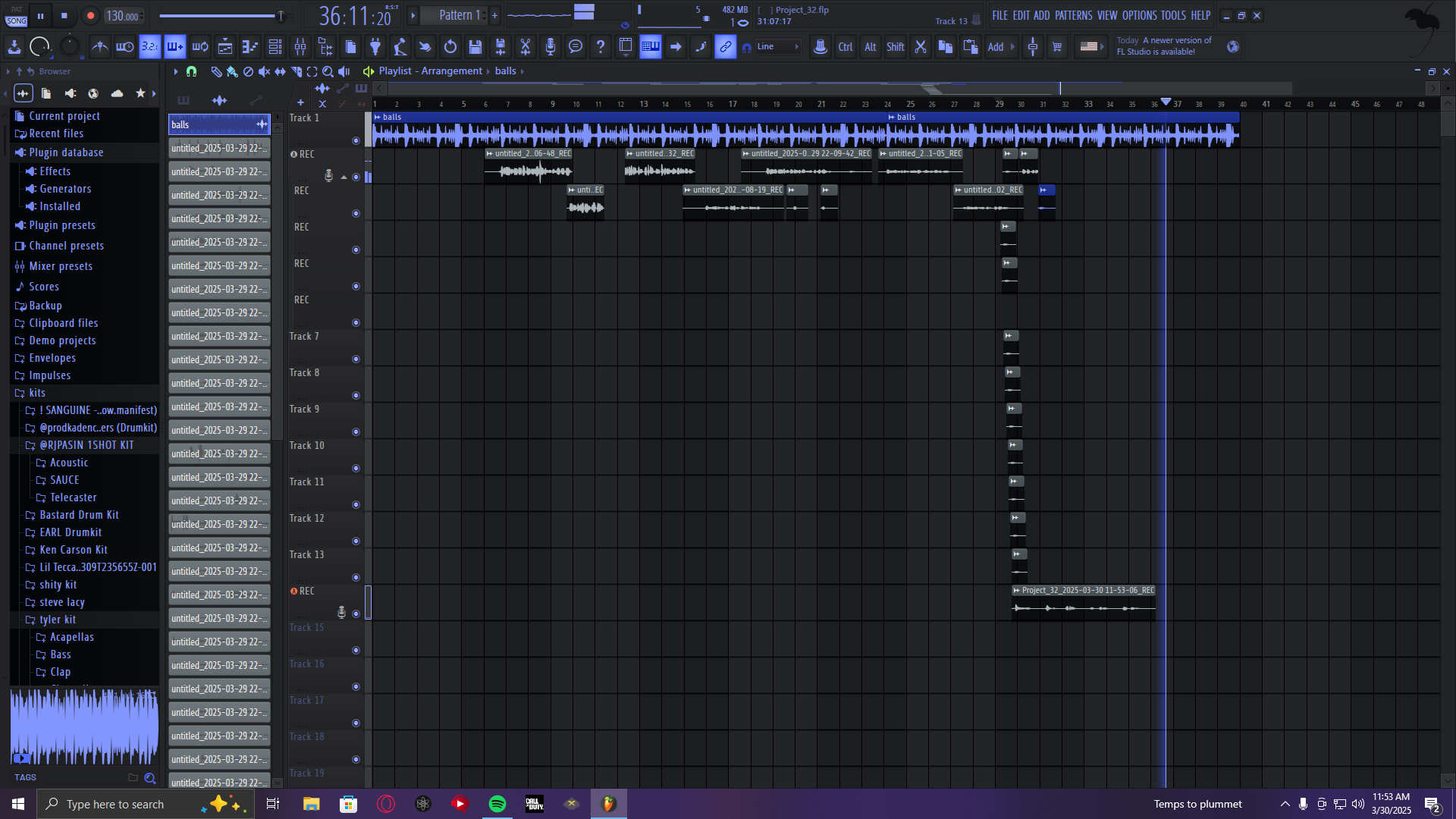The width and height of the screenshot is (1456, 819).
Task: Toggle playlist snap magnet icon
Action: coord(192,71)
